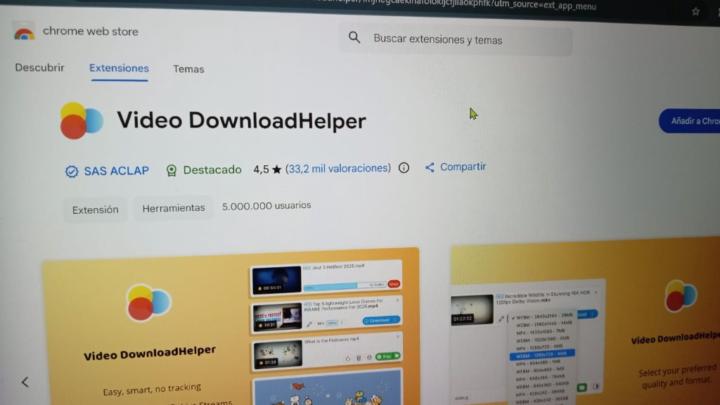The width and height of the screenshot is (720, 405).
Task: Click the Chrome Web Store rainbow logo
Action: click(24, 32)
